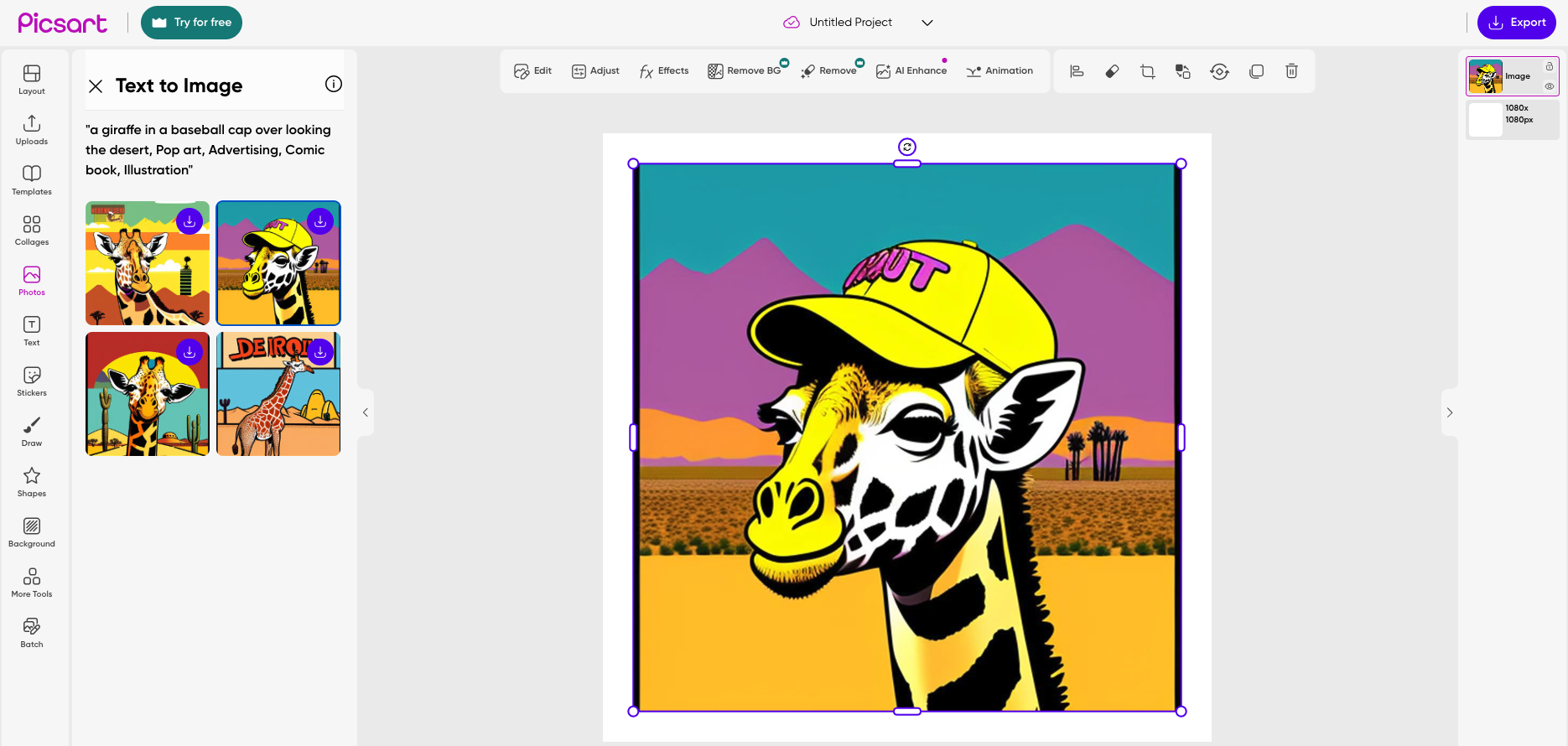This screenshot has height=746, width=1568.
Task: Collapse the left panel arrow
Action: click(x=366, y=412)
